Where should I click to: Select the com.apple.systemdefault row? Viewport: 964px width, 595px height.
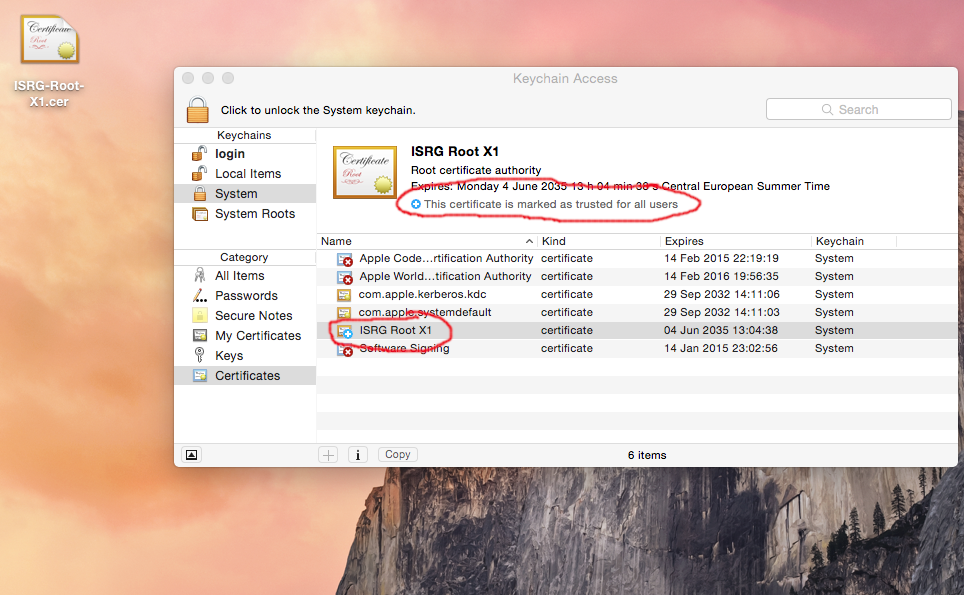tap(638, 312)
